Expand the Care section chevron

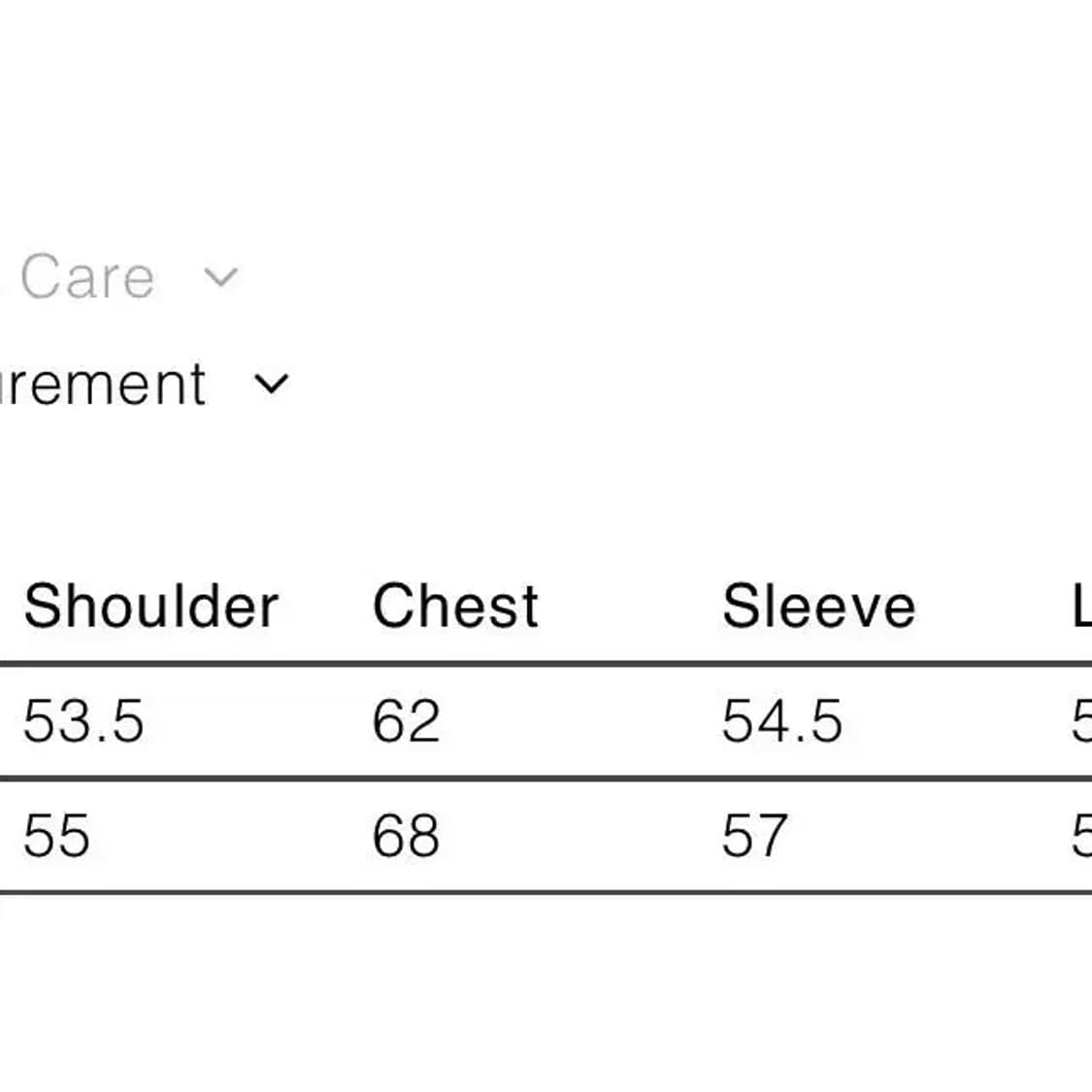pyautogui.click(x=220, y=278)
